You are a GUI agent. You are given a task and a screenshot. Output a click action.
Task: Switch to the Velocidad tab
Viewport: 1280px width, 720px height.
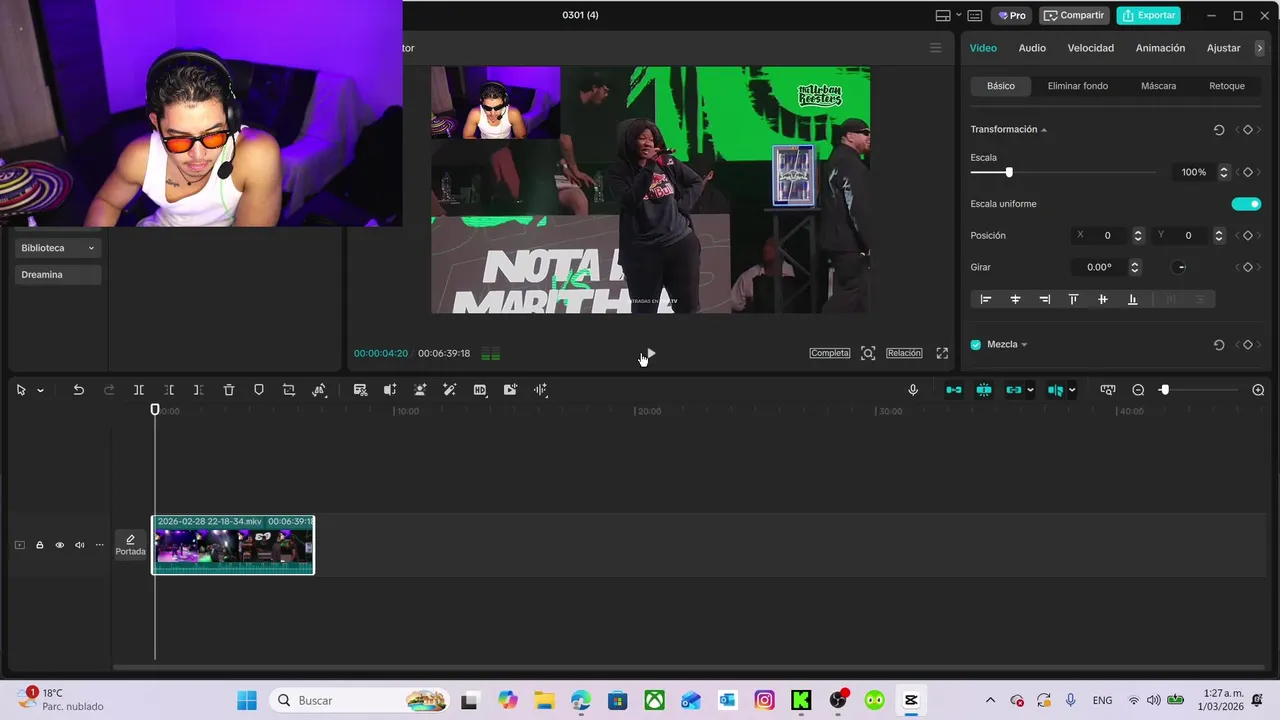pyautogui.click(x=1090, y=48)
